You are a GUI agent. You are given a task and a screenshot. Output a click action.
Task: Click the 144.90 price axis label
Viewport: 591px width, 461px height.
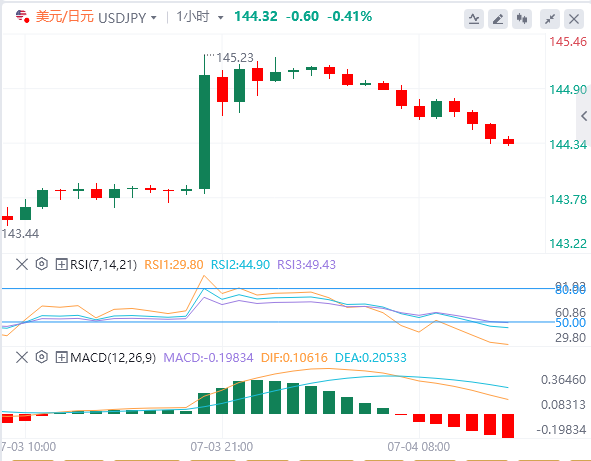point(568,90)
